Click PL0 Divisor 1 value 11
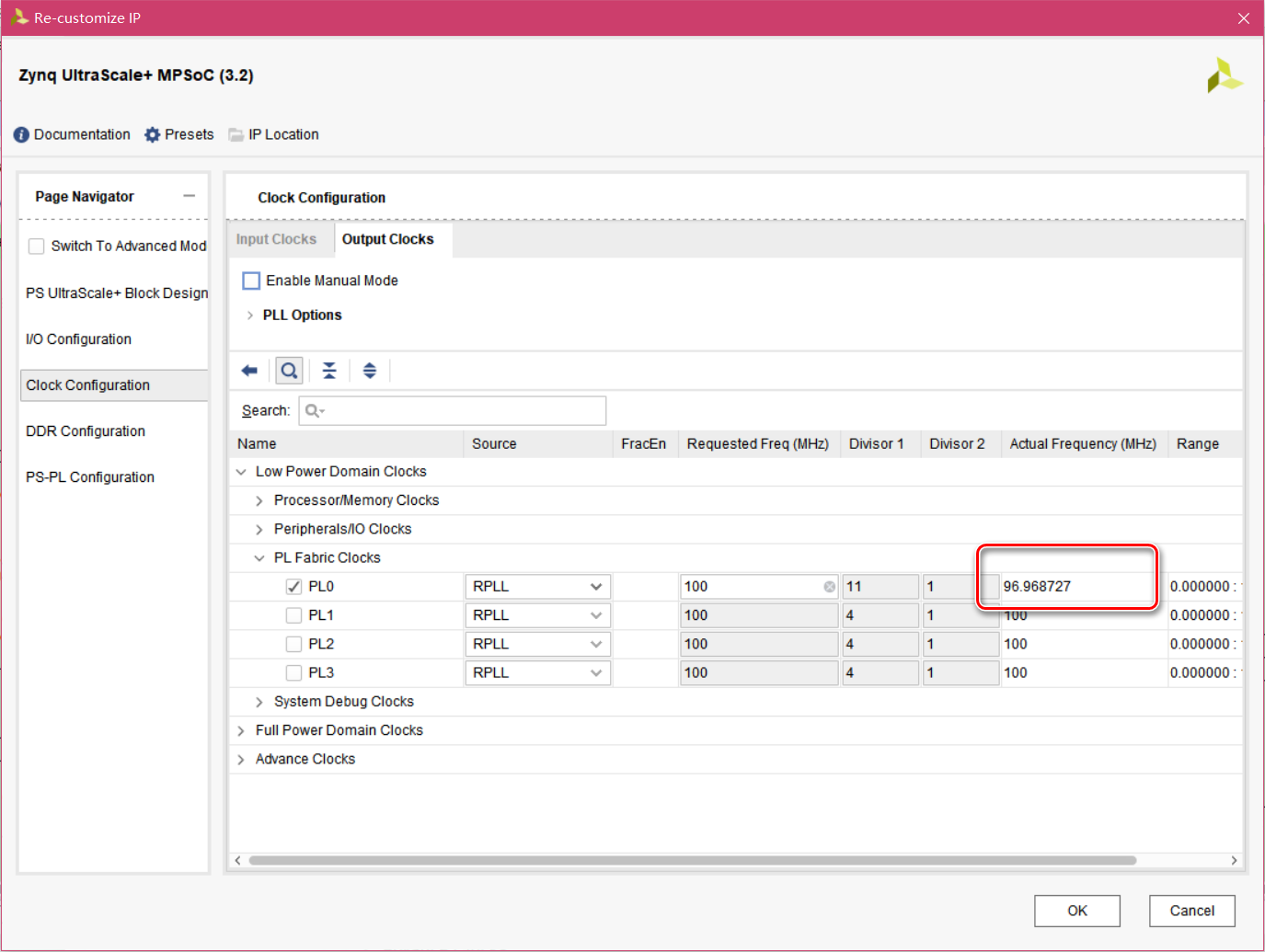The image size is (1265, 952). tap(880, 587)
